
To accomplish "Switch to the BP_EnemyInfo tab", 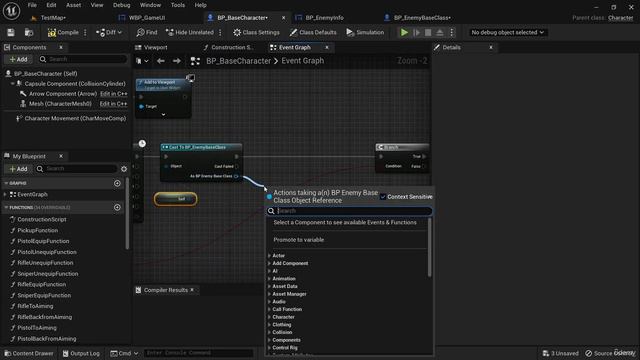I will click(x=324, y=18).
